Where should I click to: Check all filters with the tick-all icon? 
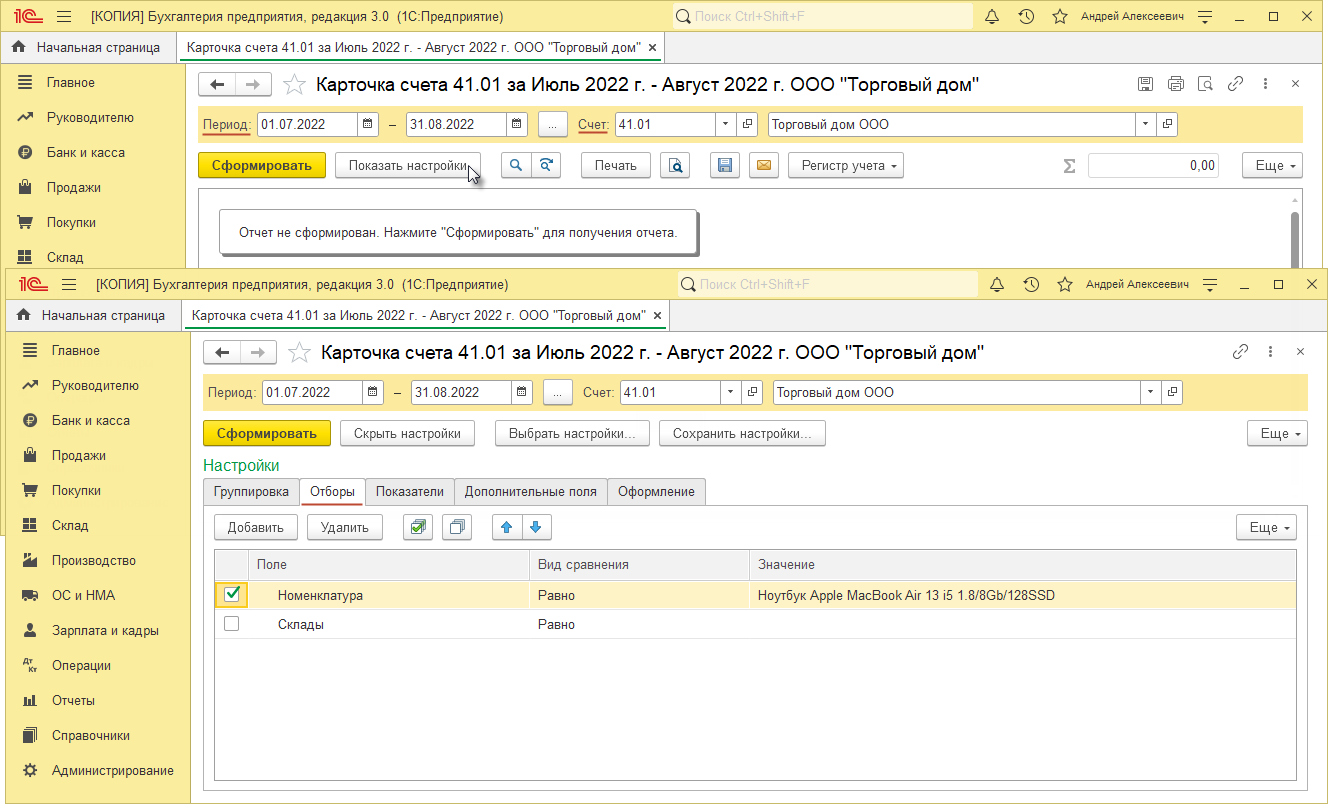click(x=420, y=528)
